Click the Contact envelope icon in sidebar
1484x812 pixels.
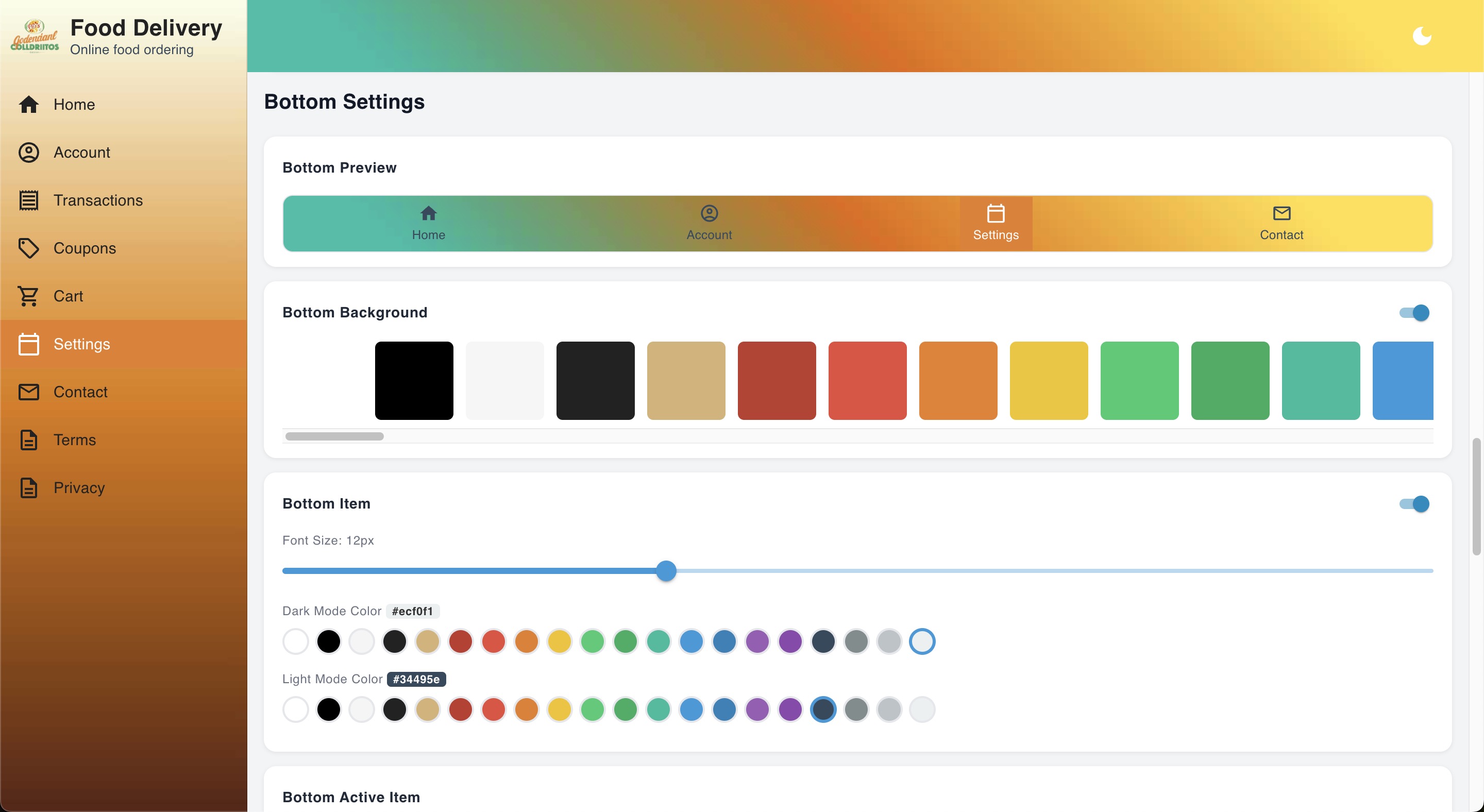pyautogui.click(x=28, y=392)
